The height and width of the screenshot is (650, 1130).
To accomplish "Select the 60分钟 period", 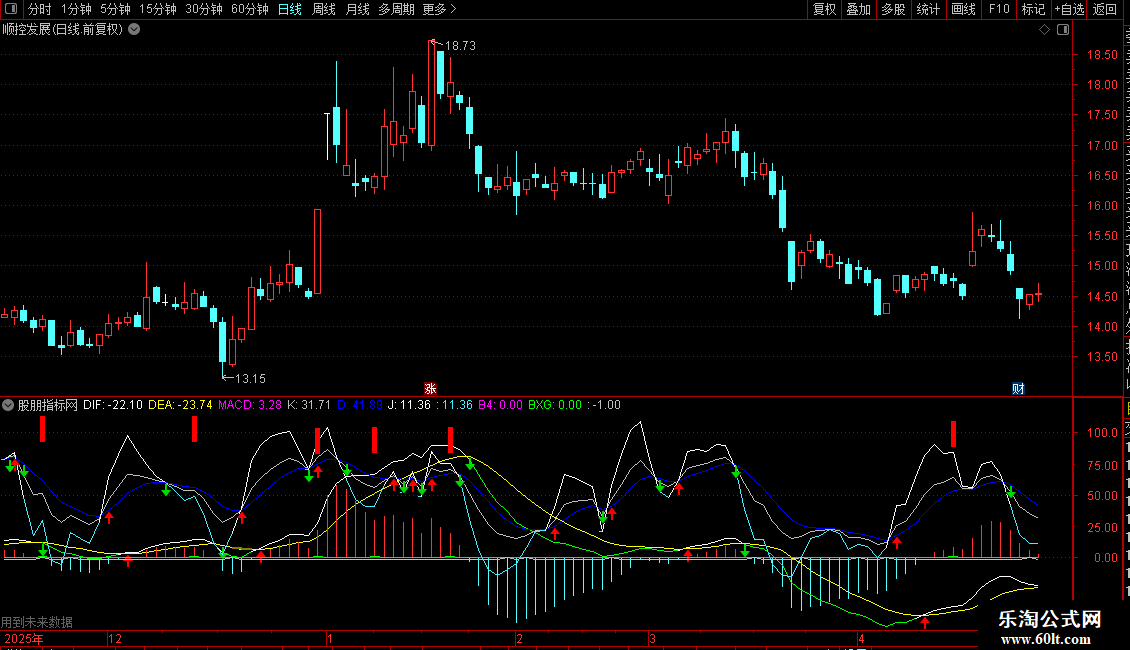I will tap(249, 9).
